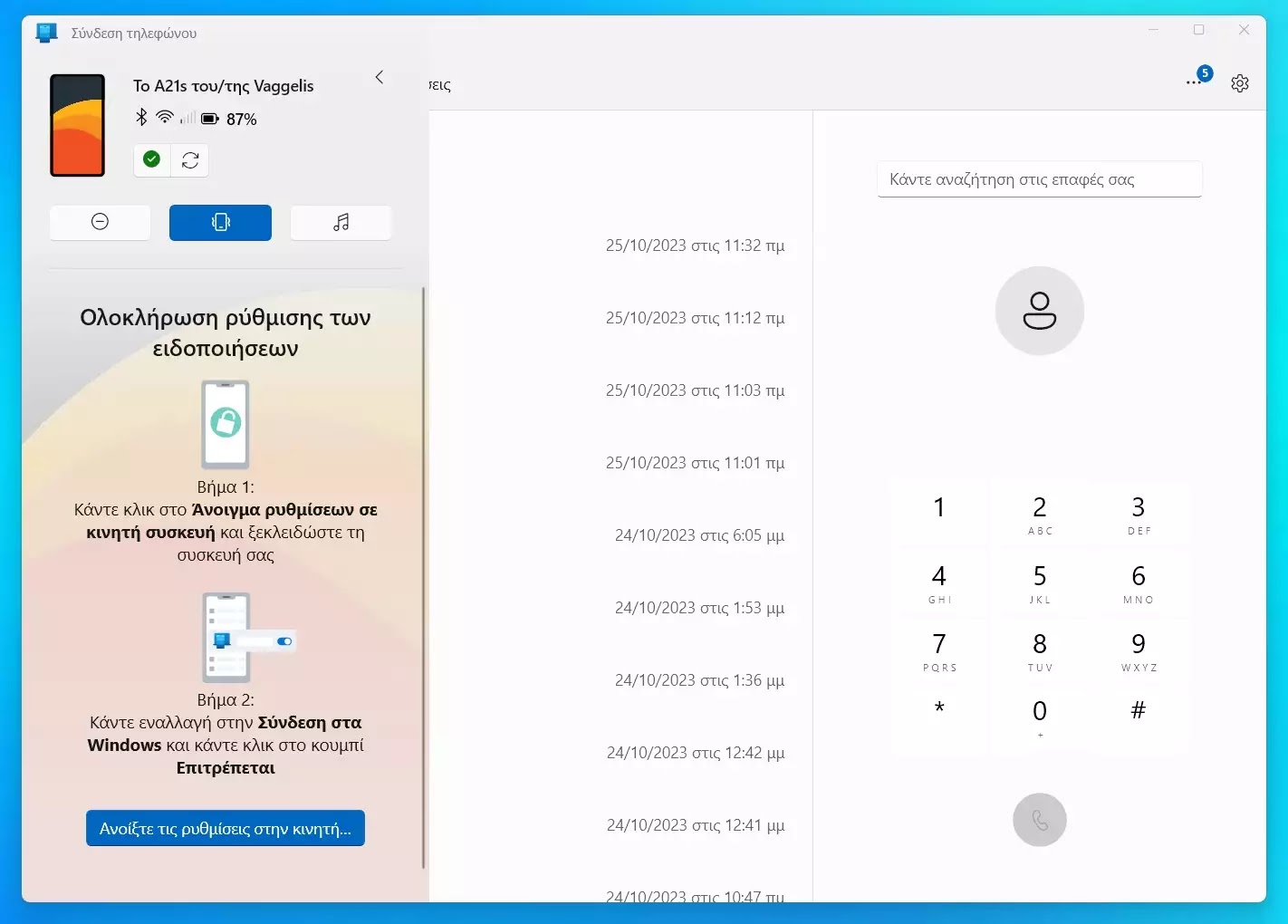
Task: Dial digit 4 GHI on the keypad
Action: (x=939, y=582)
